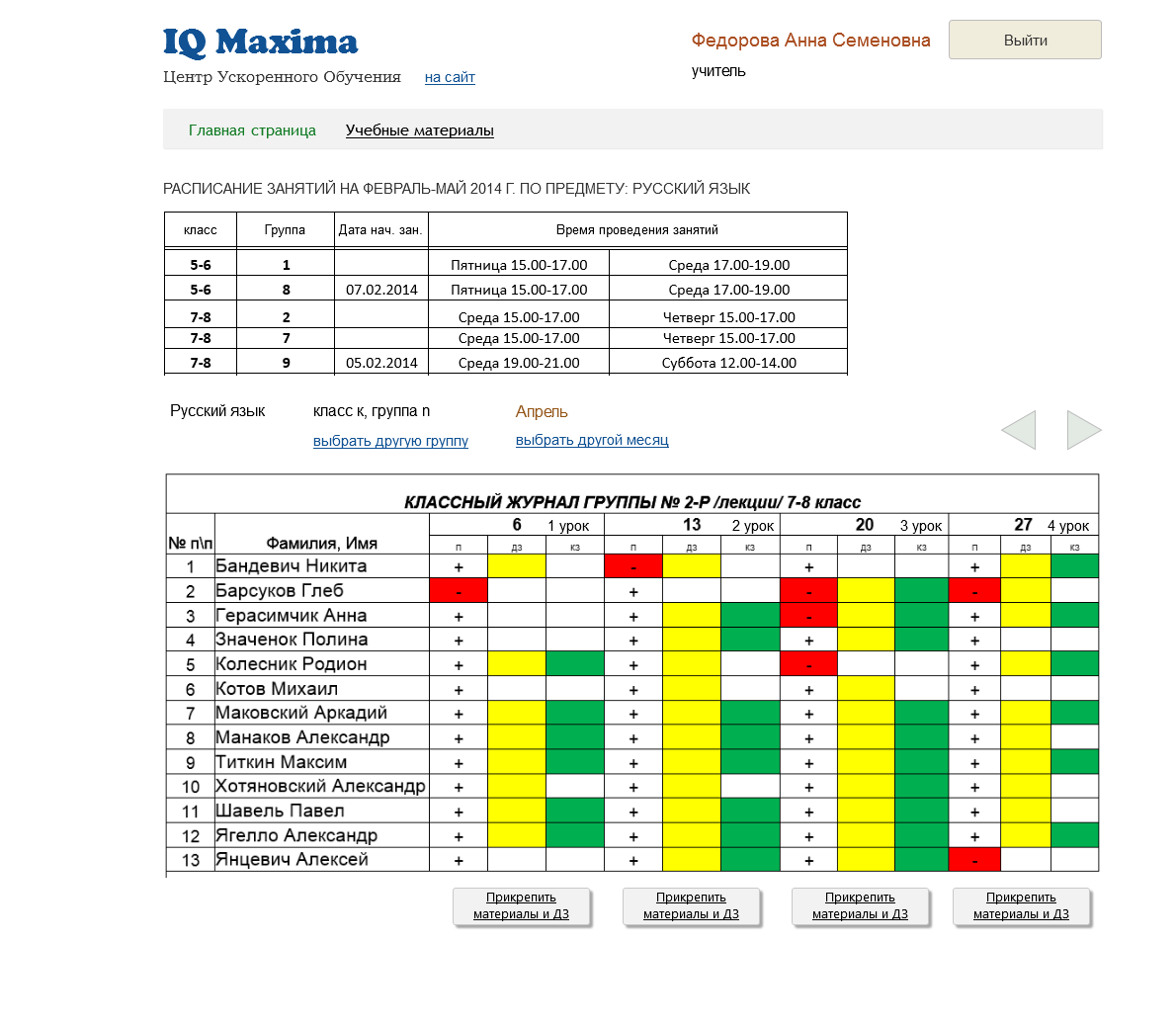The width and height of the screenshot is (1176, 1028).
Task: Toggle Барсуков Глеб's red absence cell, lesson 1
Action: [x=459, y=590]
